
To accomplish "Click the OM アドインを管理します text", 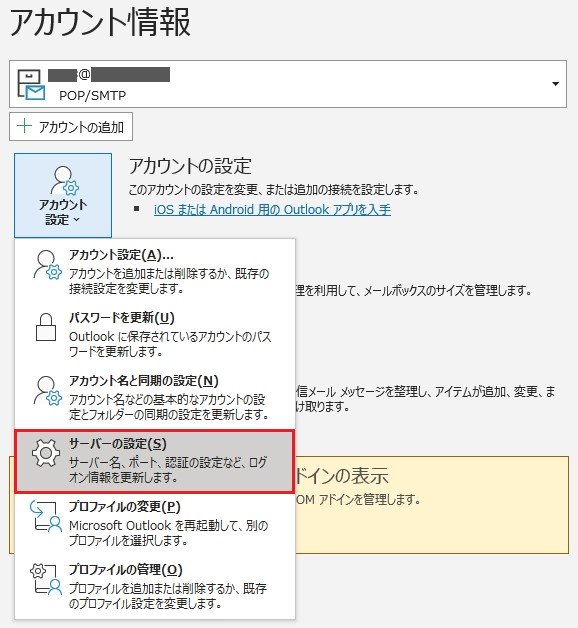I will [358, 499].
